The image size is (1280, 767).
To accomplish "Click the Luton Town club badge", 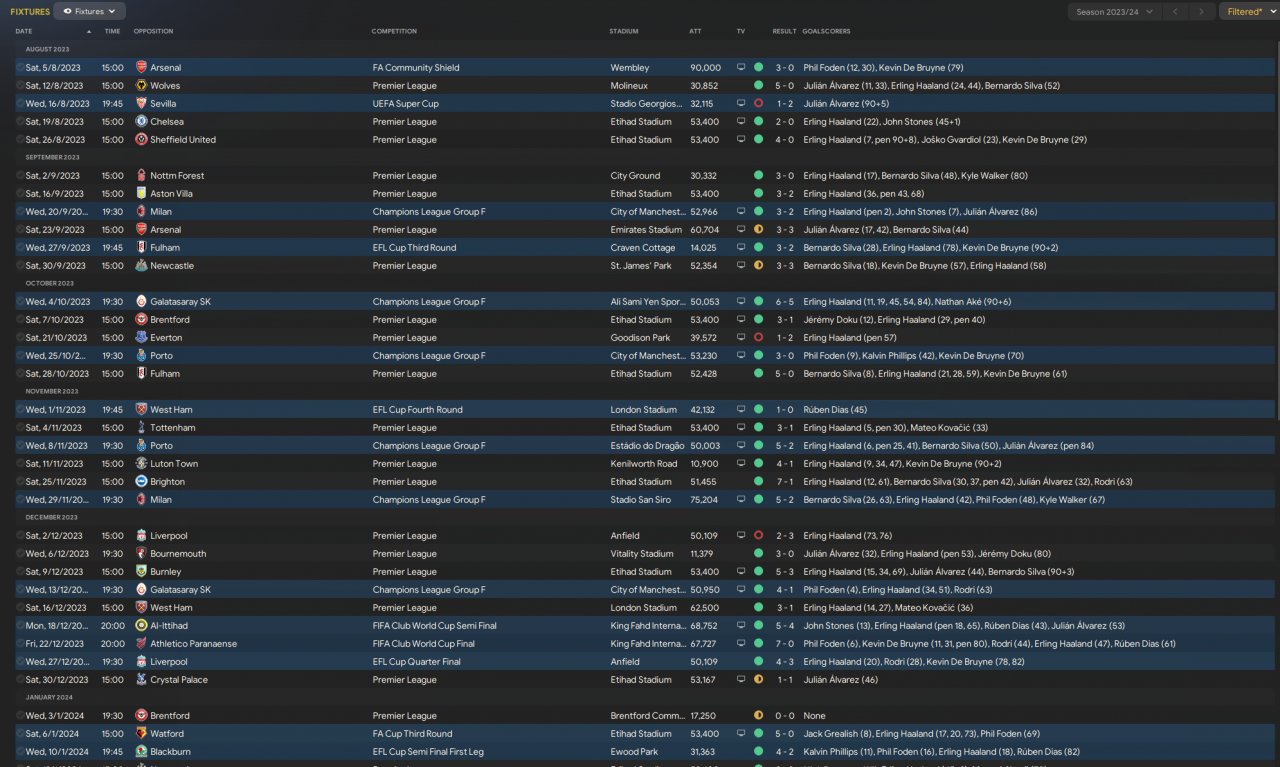I will click(141, 464).
